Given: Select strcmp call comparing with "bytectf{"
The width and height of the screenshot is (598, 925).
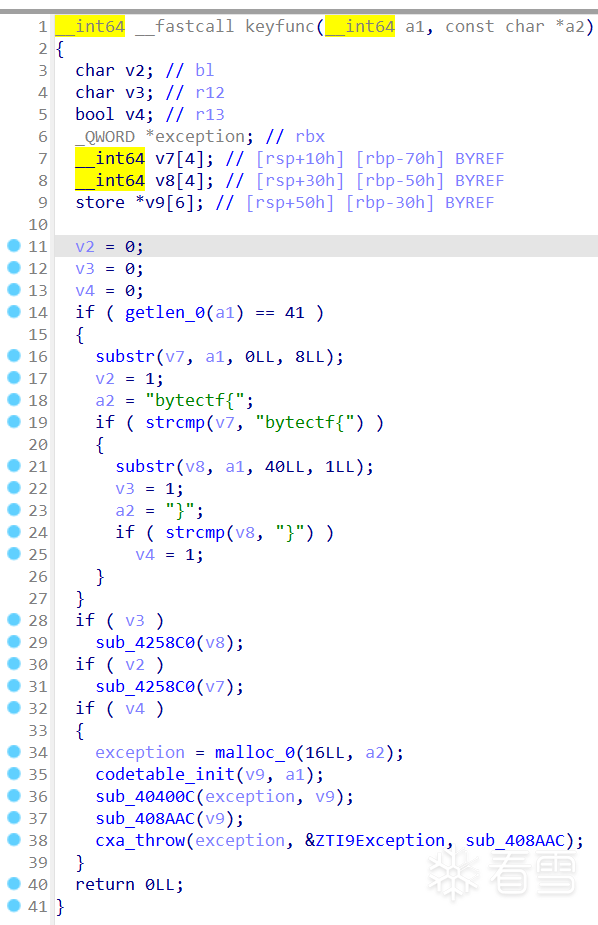Looking at the screenshot, I should 175,422.
